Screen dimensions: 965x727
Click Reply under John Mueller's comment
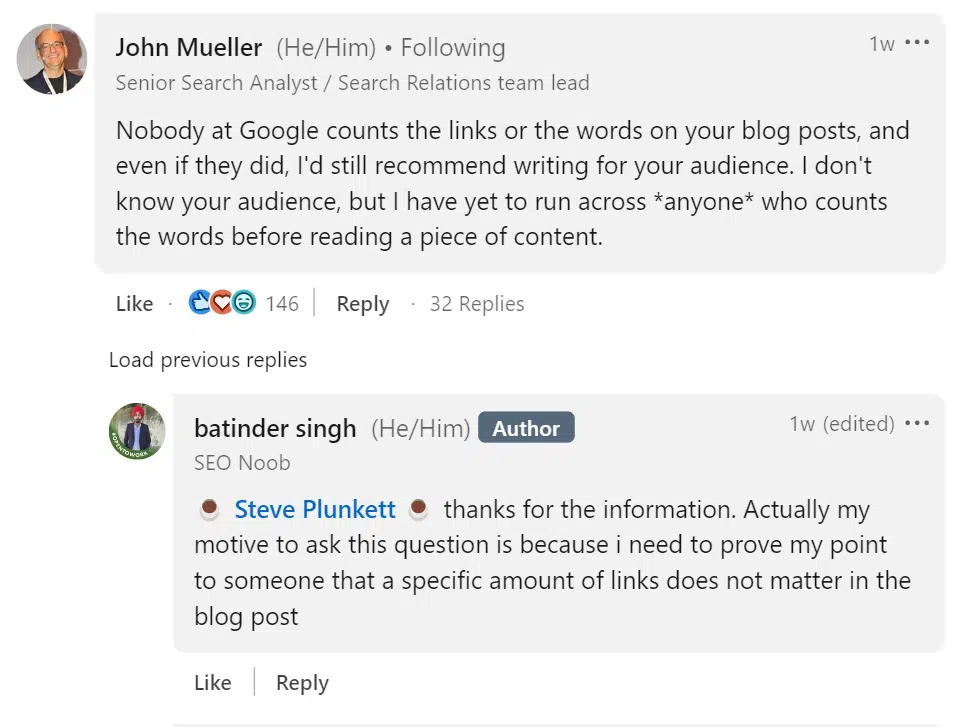[362, 303]
